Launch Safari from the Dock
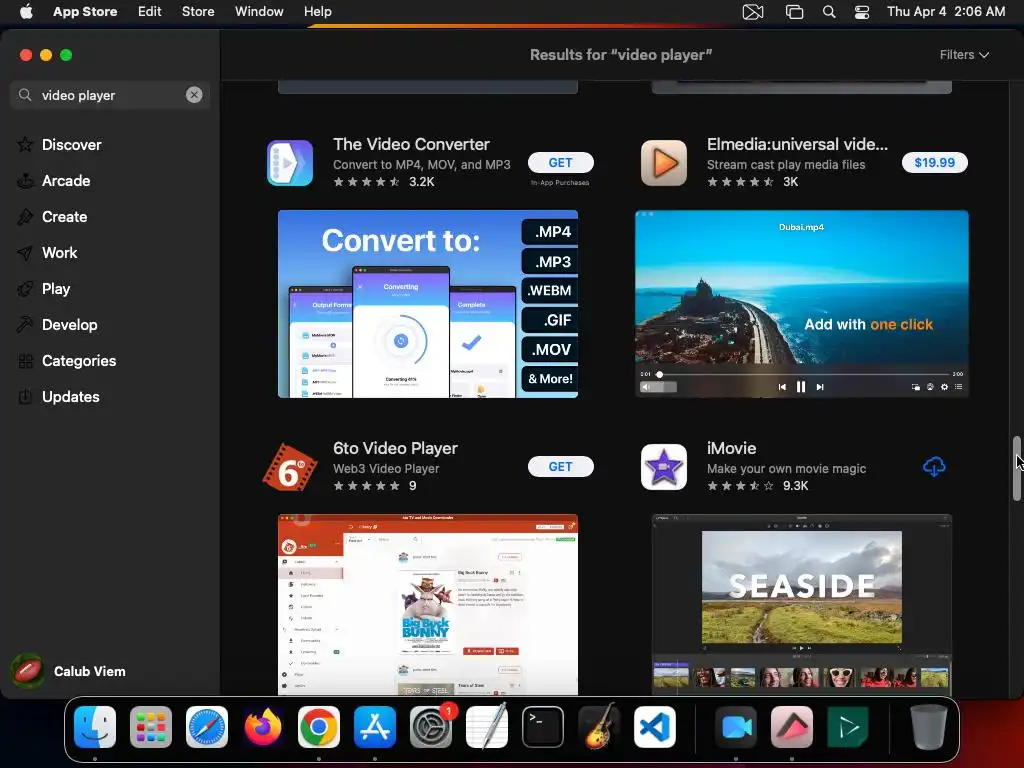 tap(207, 727)
